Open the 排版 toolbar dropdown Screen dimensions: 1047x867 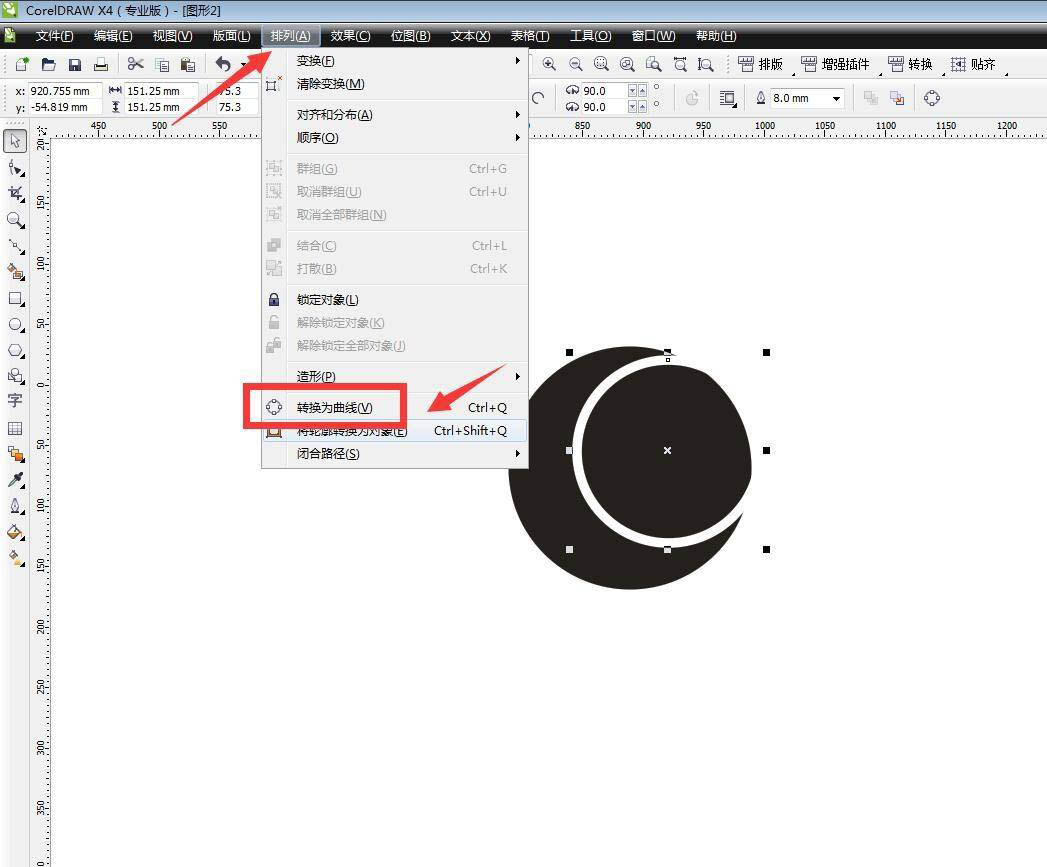point(794,72)
